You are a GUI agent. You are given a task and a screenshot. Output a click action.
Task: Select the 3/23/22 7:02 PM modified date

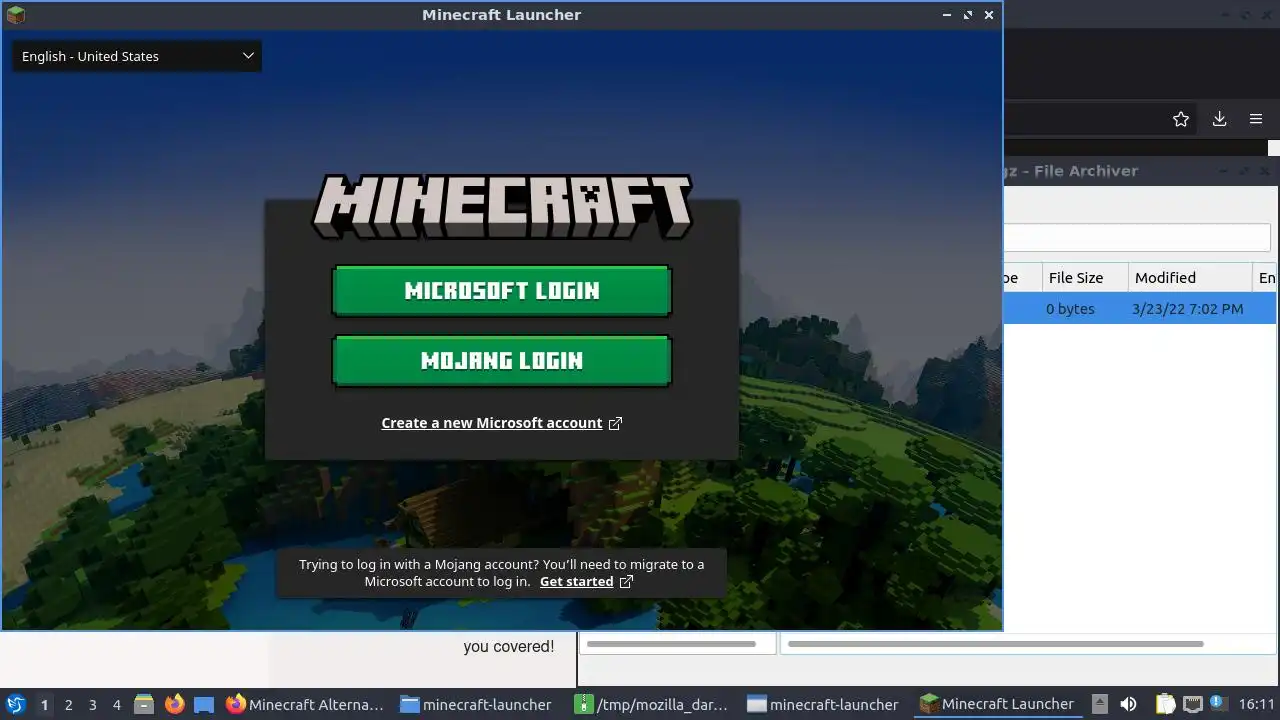(x=1187, y=309)
